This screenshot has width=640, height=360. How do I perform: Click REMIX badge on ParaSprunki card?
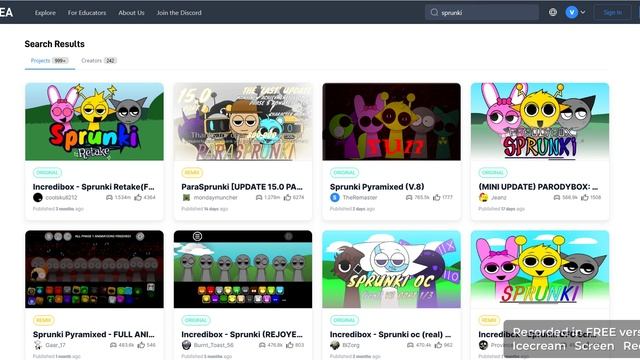coord(192,173)
